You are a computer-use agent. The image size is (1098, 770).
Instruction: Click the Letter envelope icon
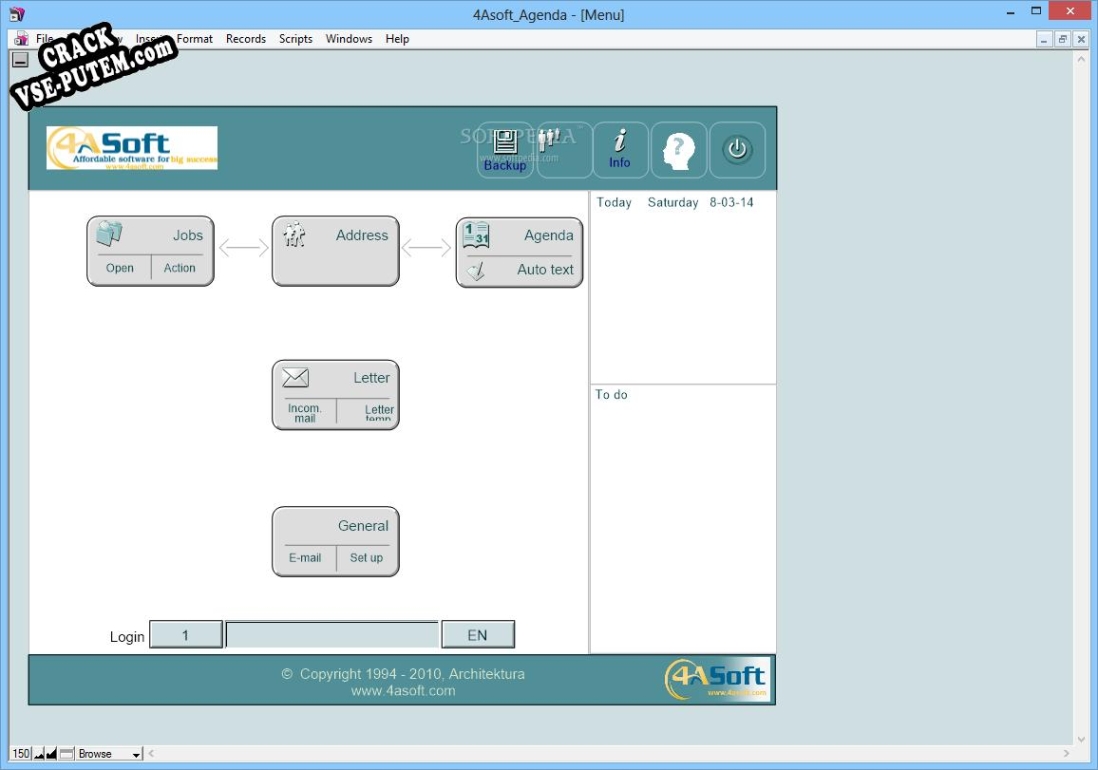295,378
